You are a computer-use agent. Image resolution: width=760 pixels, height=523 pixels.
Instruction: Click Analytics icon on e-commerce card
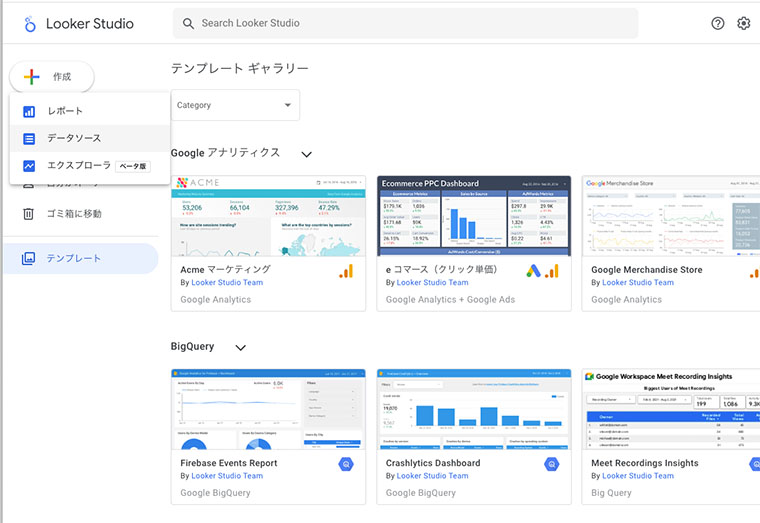point(552,271)
